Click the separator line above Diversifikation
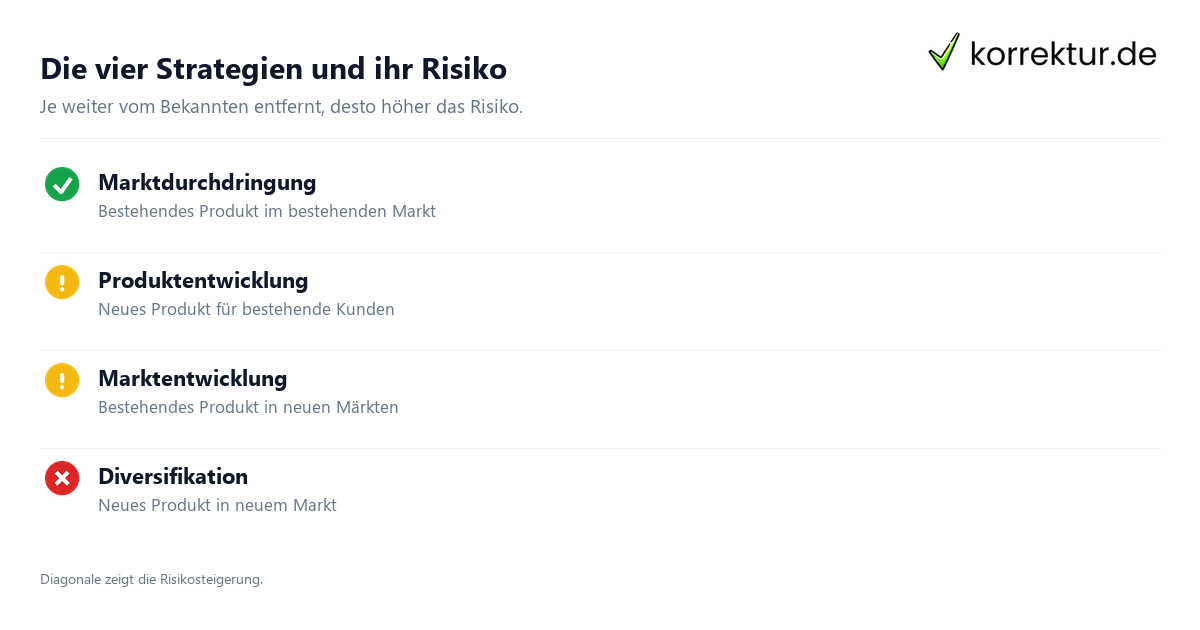This screenshot has height=630, width=1200. (x=600, y=448)
